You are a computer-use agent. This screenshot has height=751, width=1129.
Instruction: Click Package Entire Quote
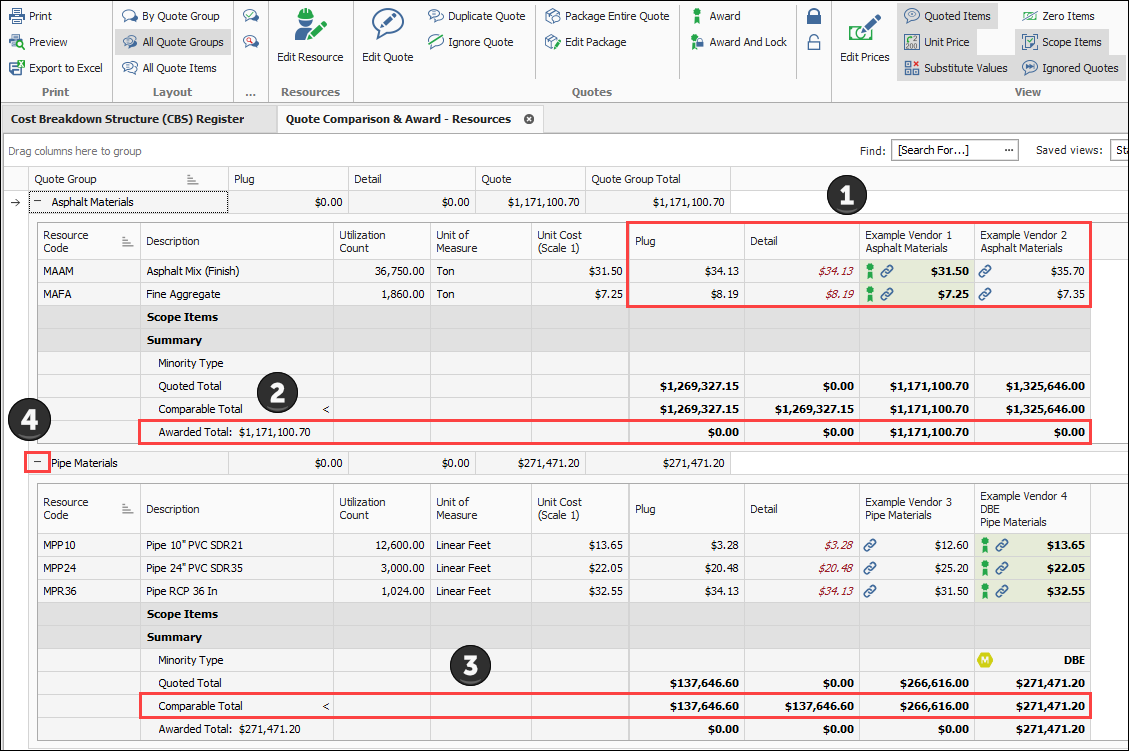coord(607,16)
